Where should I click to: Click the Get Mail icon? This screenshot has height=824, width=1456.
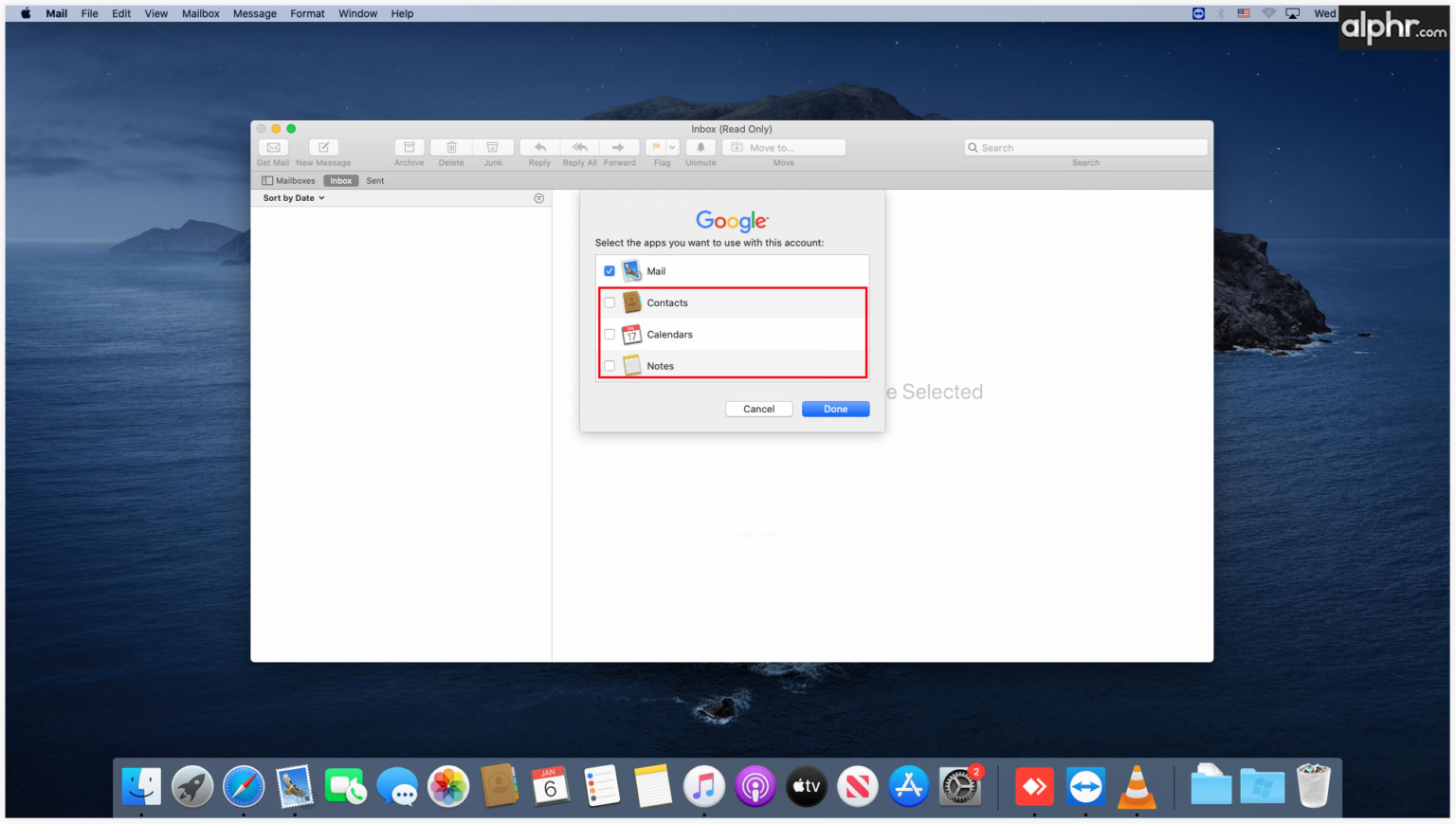click(272, 147)
